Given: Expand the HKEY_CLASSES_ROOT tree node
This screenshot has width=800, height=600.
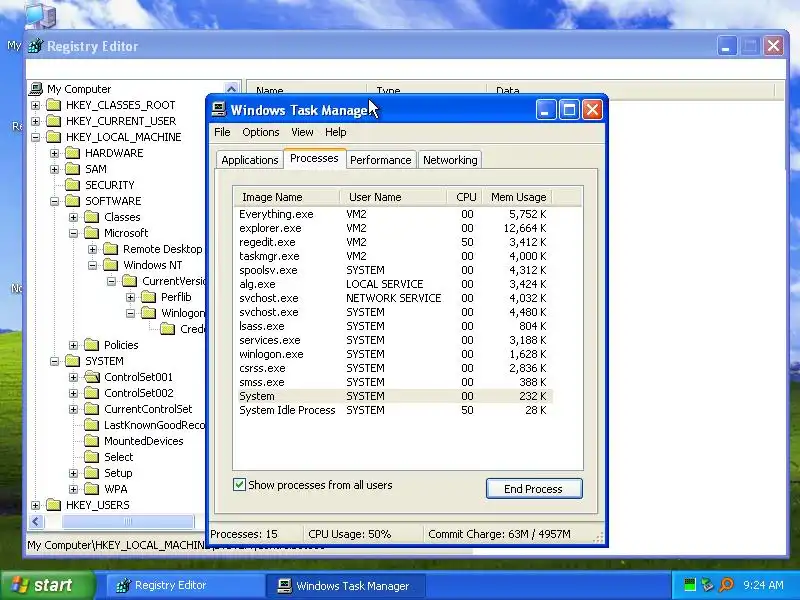Looking at the screenshot, I should pos(35,106).
